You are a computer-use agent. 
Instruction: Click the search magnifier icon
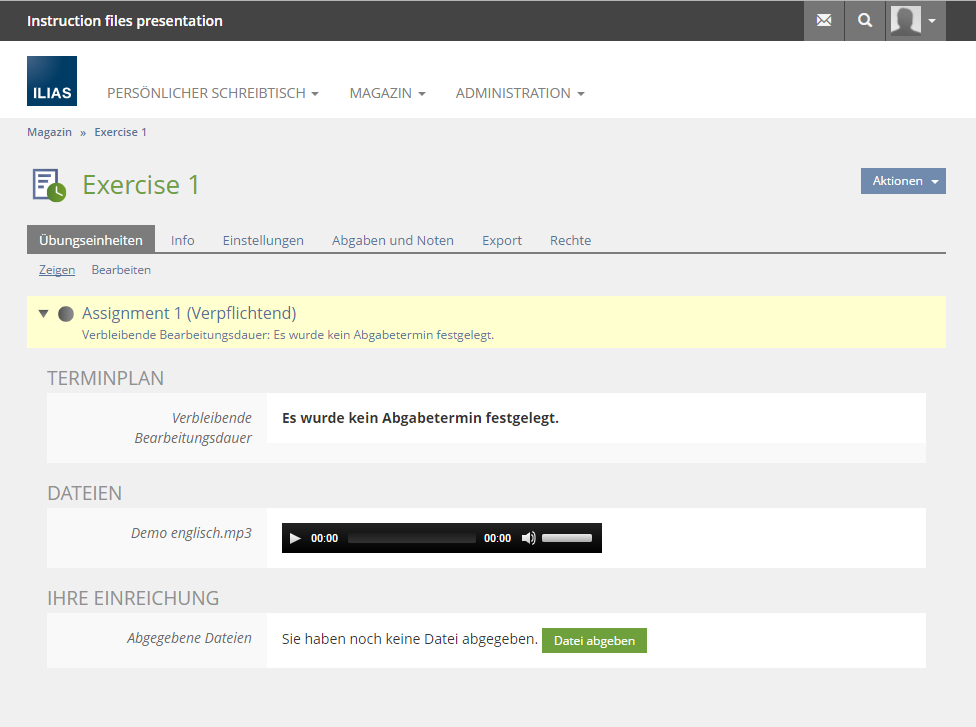[865, 20]
